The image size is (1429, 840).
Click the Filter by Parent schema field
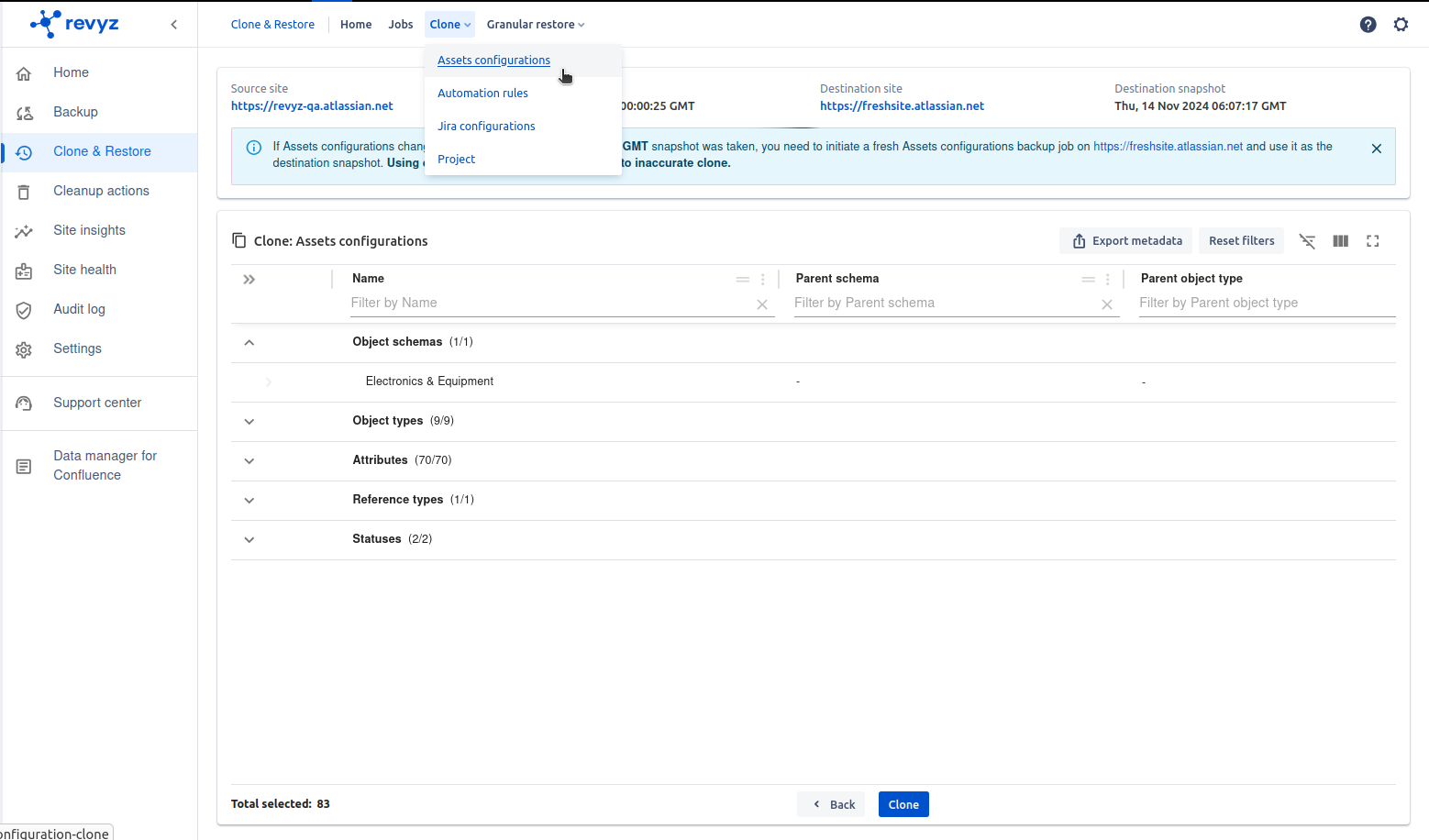coord(943,304)
